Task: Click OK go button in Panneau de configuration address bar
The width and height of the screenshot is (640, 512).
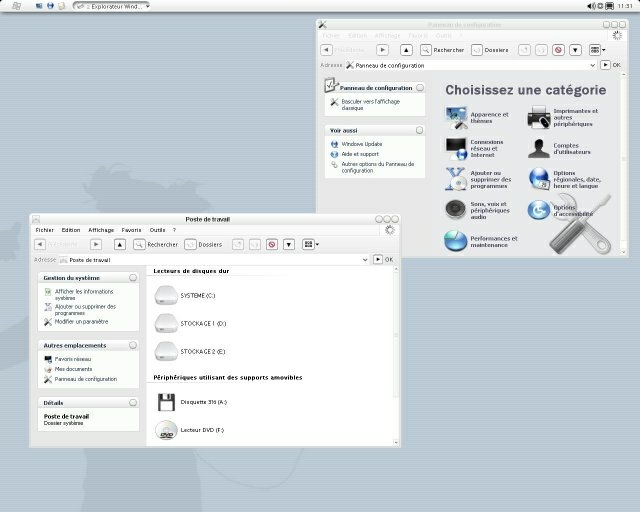Action: (611, 65)
